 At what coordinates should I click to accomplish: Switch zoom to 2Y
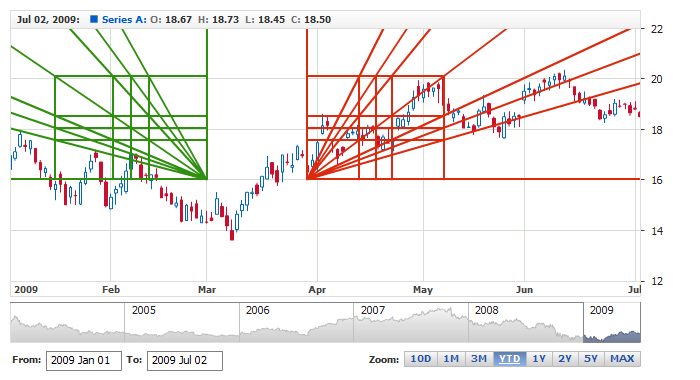[x=565, y=359]
